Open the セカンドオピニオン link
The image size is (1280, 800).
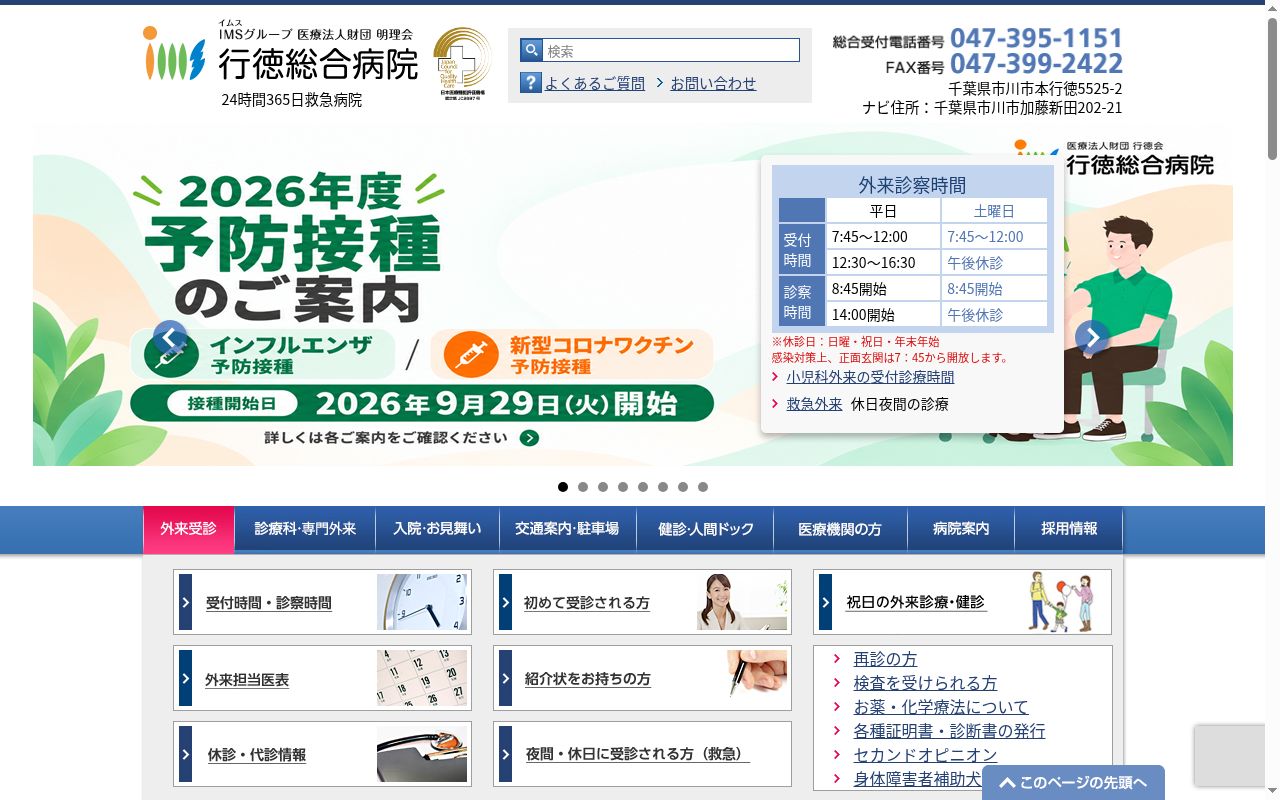pyautogui.click(x=925, y=756)
